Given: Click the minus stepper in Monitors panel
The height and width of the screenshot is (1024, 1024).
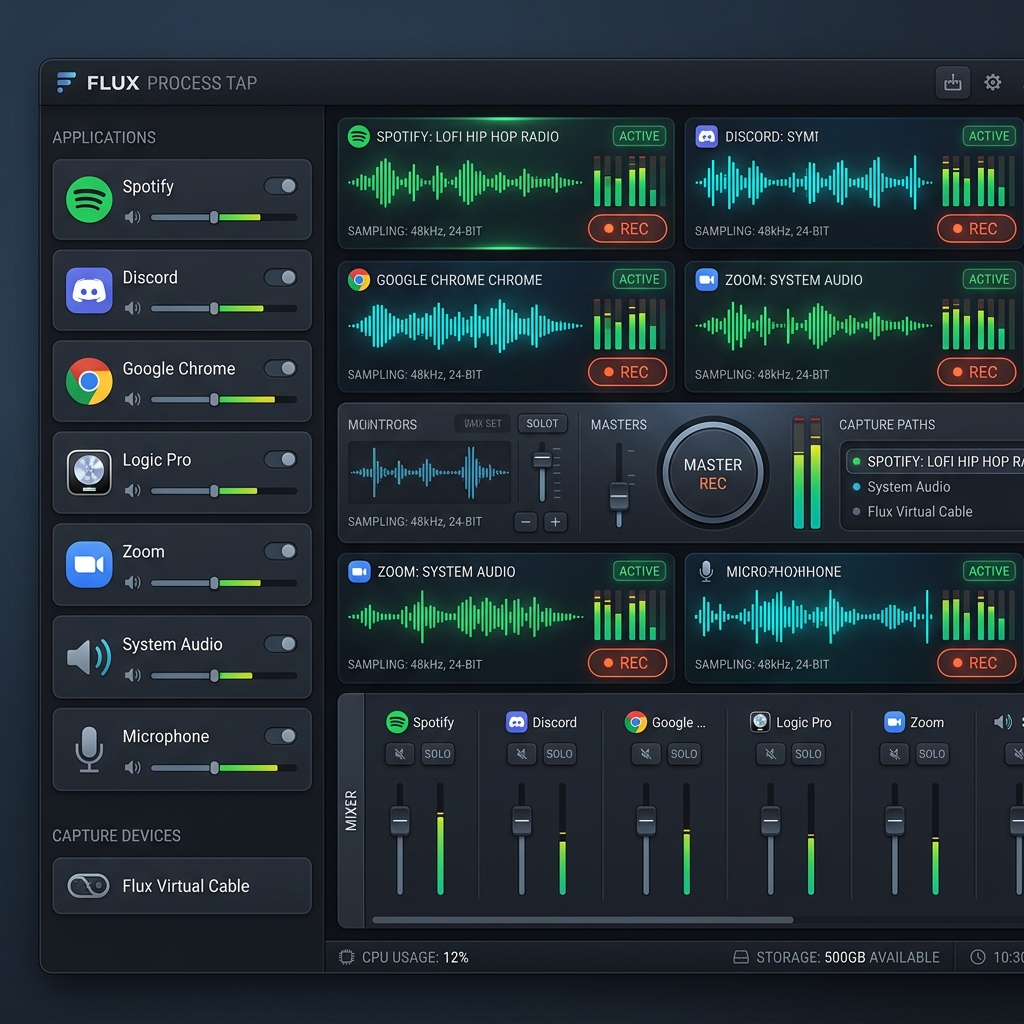Looking at the screenshot, I should coord(526,522).
